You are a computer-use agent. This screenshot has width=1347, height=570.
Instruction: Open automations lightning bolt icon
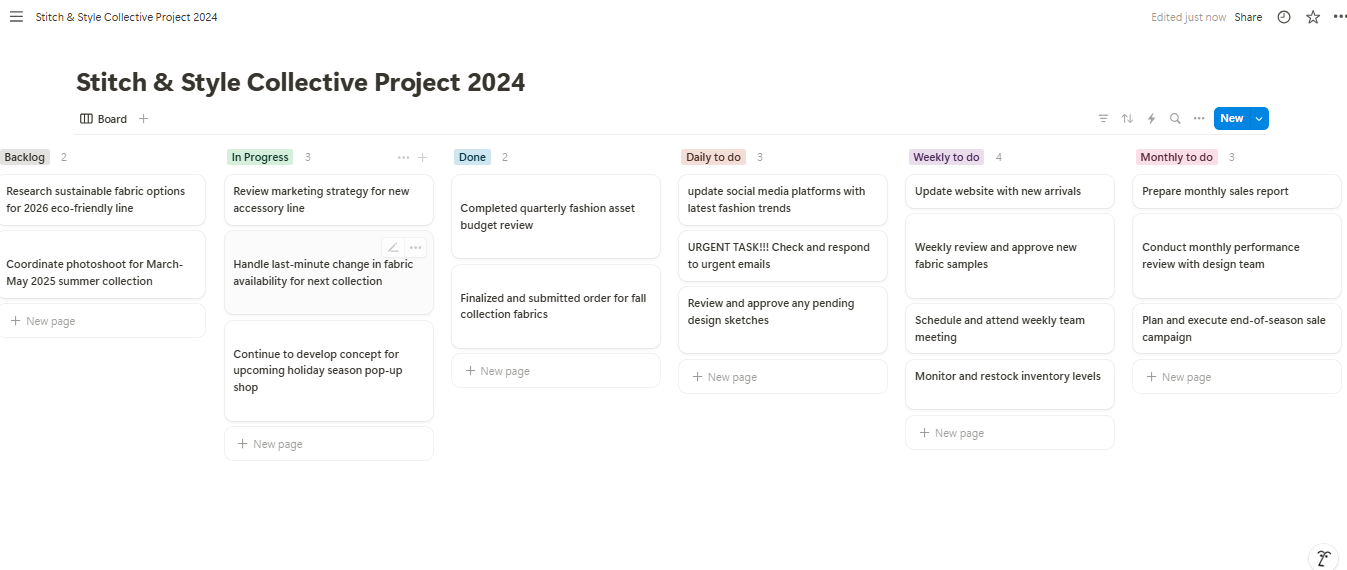(x=1151, y=119)
